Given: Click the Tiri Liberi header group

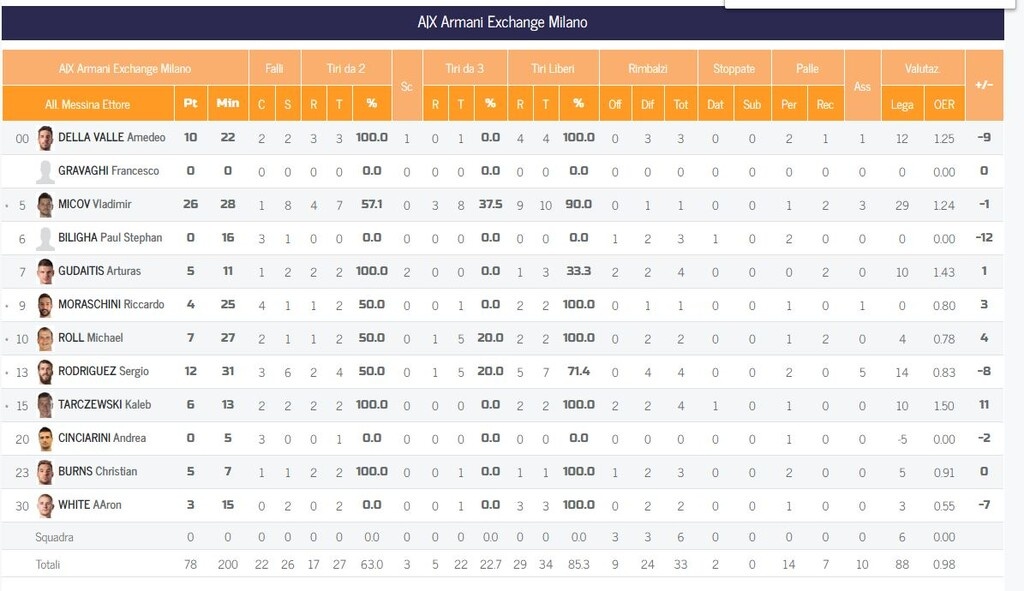Looking at the screenshot, I should point(553,68).
